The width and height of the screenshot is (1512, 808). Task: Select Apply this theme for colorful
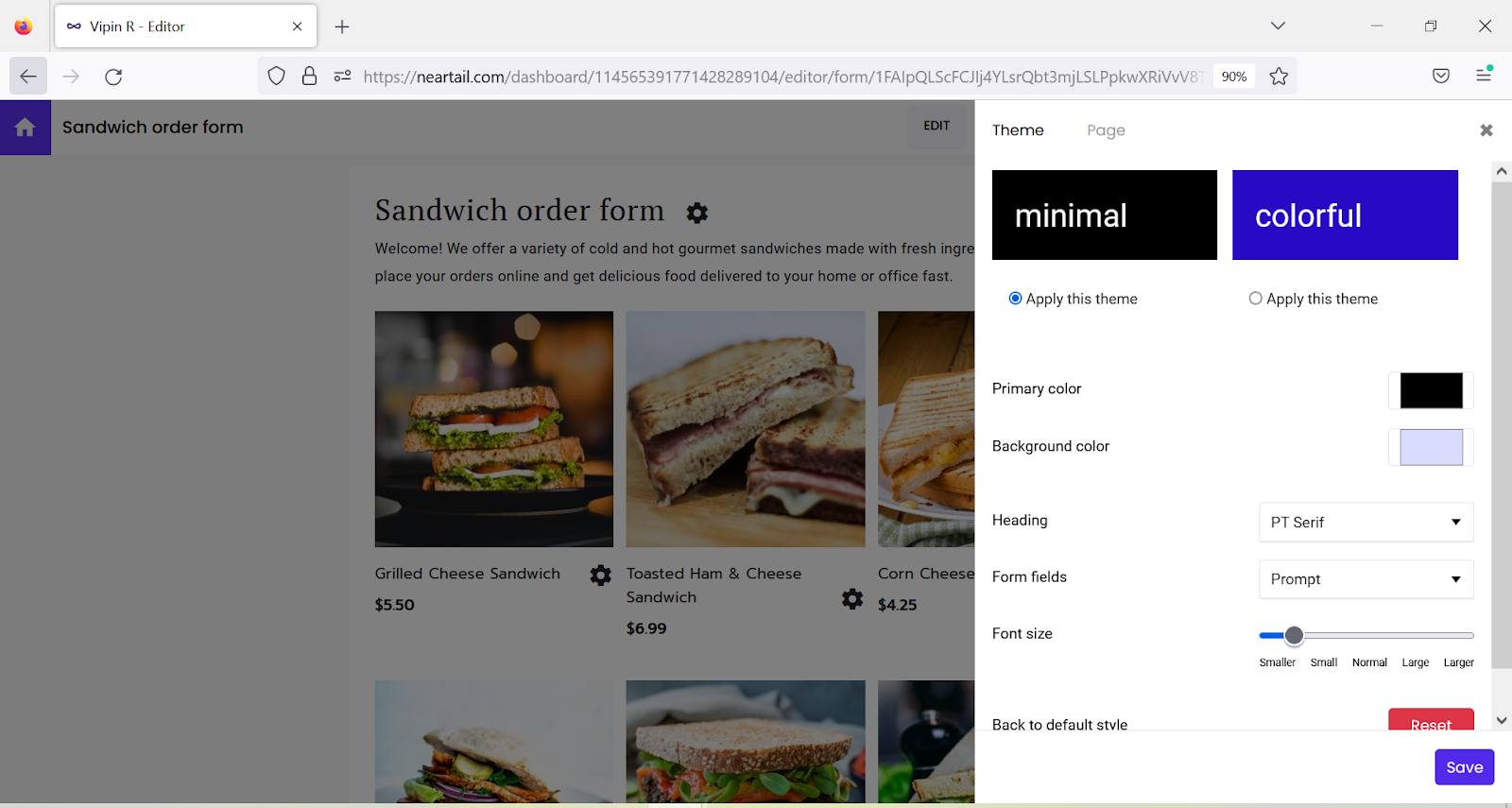[x=1255, y=298]
